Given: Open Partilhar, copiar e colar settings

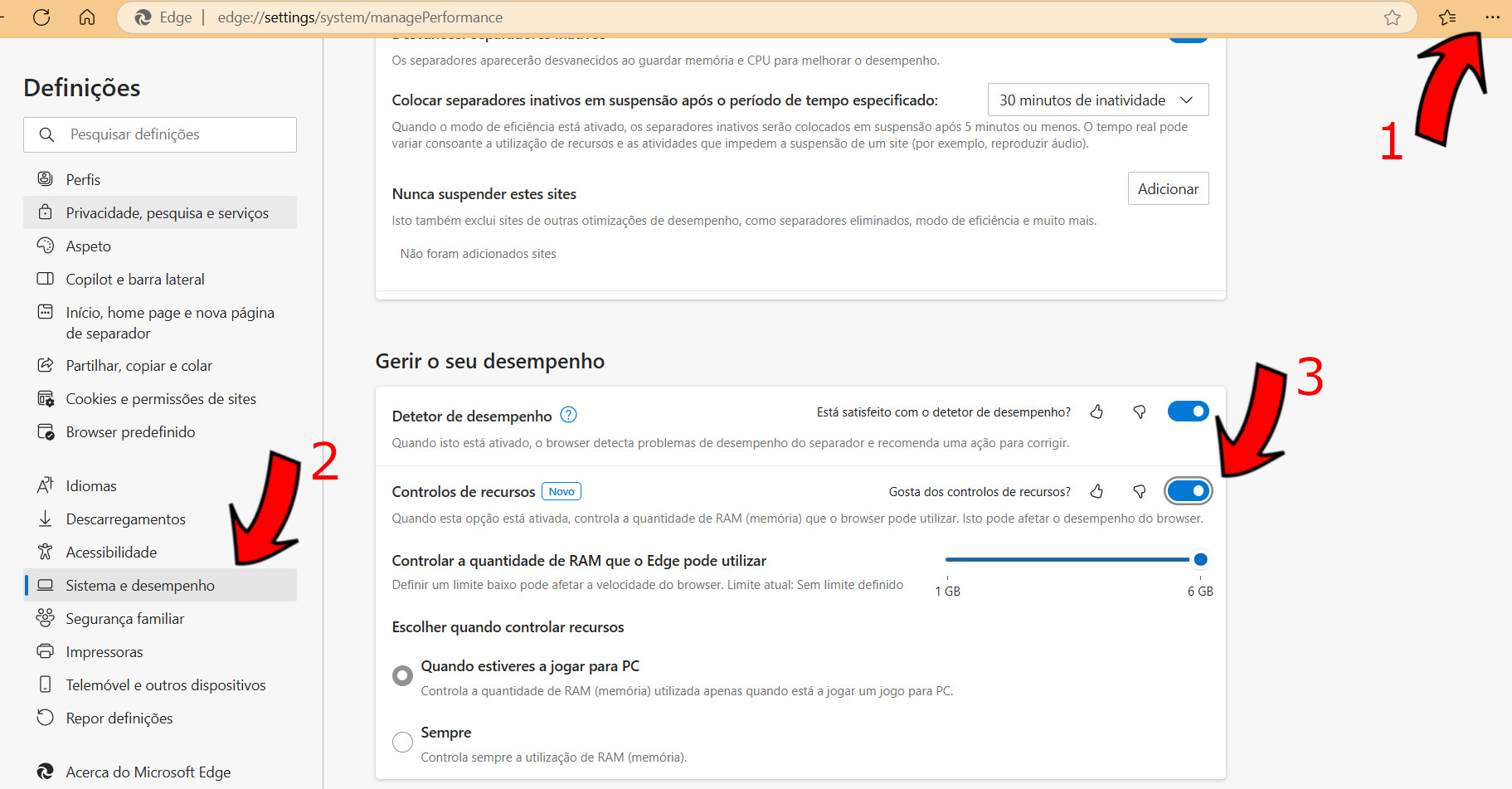Looking at the screenshot, I should pos(160,365).
